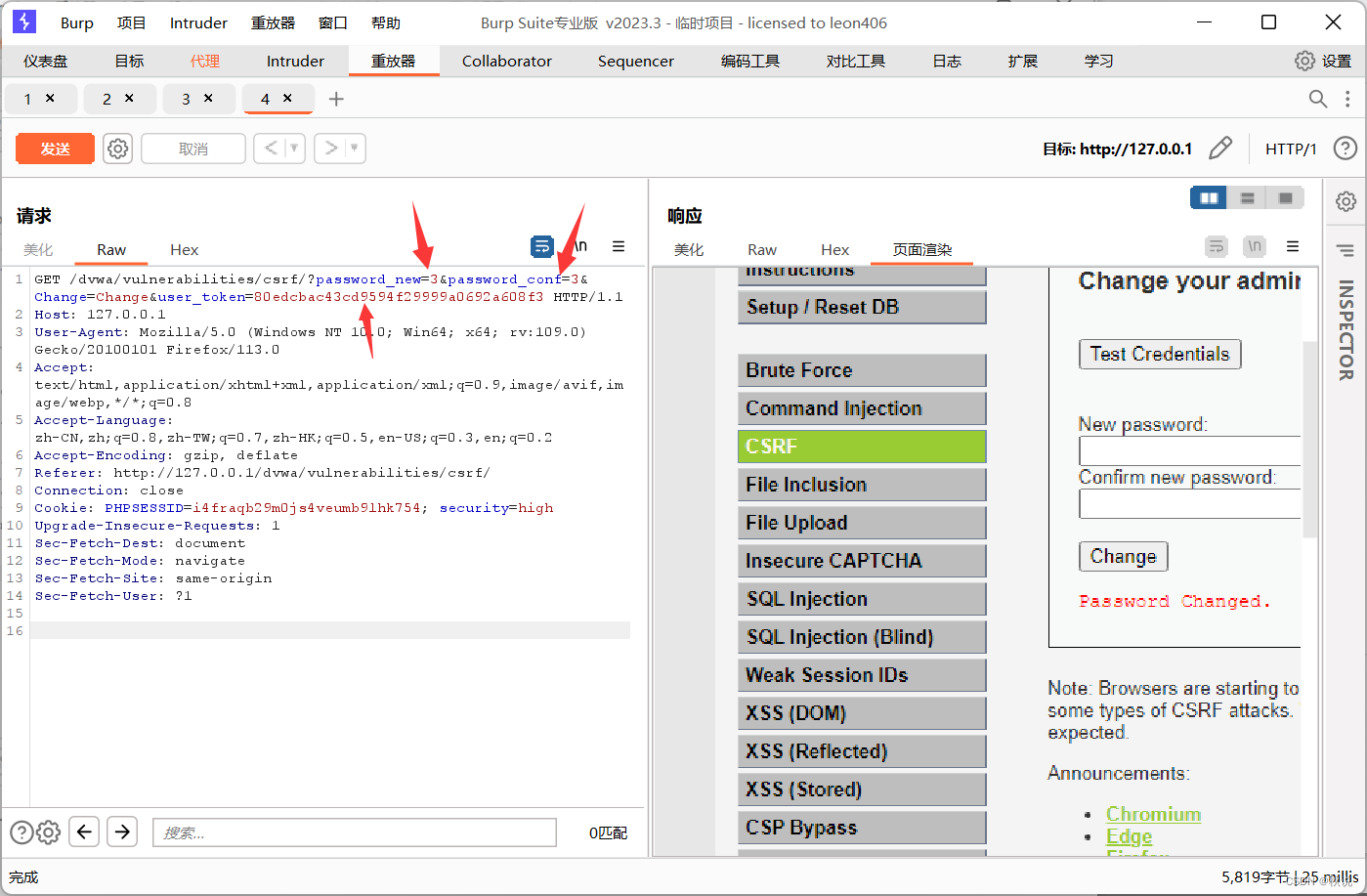Open request pane hamburger menu
1367x896 pixels.
pyautogui.click(x=619, y=246)
